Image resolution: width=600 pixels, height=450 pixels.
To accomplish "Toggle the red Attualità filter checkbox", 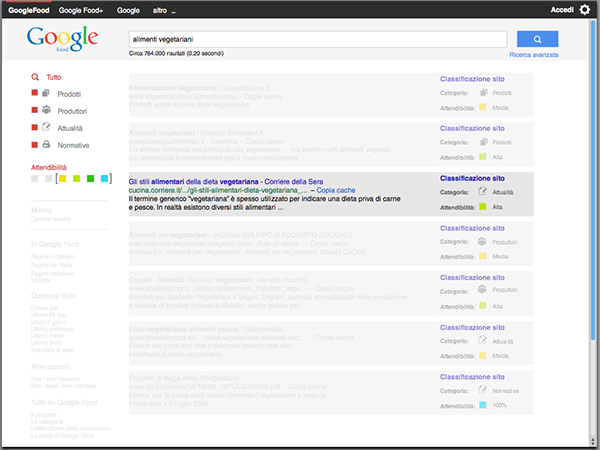I will 34,127.
